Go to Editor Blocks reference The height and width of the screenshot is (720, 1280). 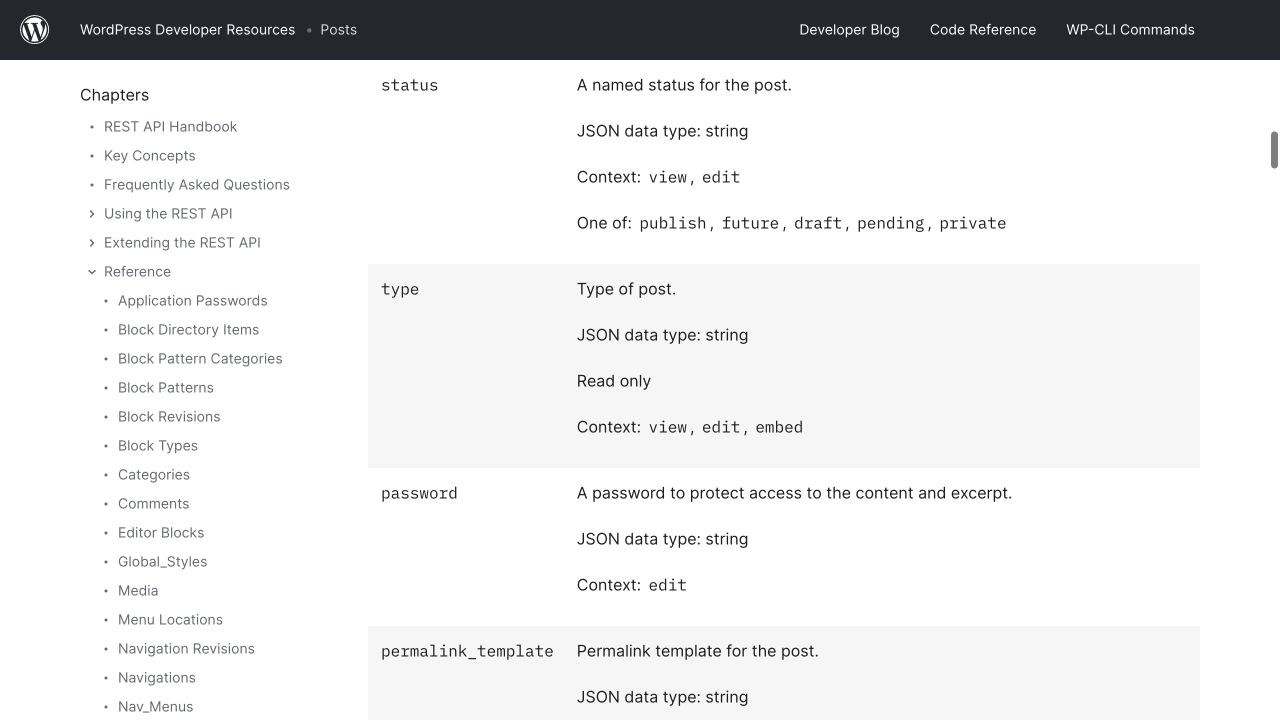161,533
